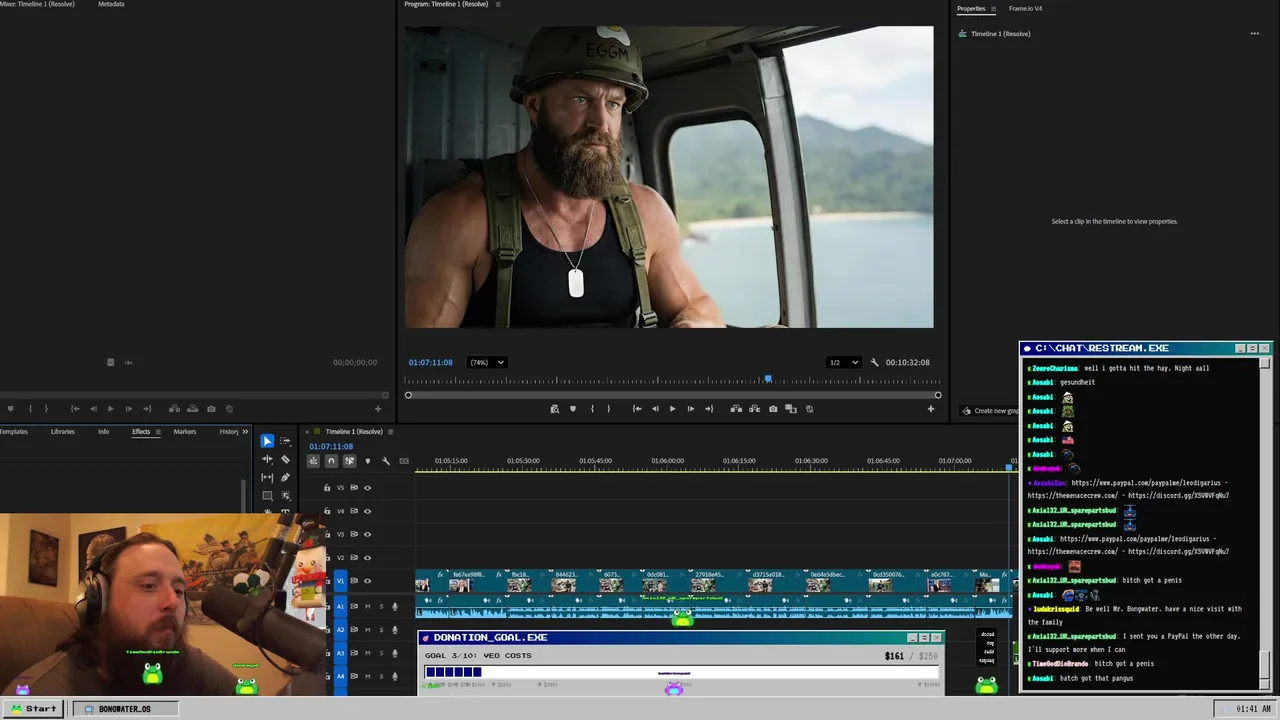
Task: Mark Out point in Program monitor
Action: coord(608,408)
